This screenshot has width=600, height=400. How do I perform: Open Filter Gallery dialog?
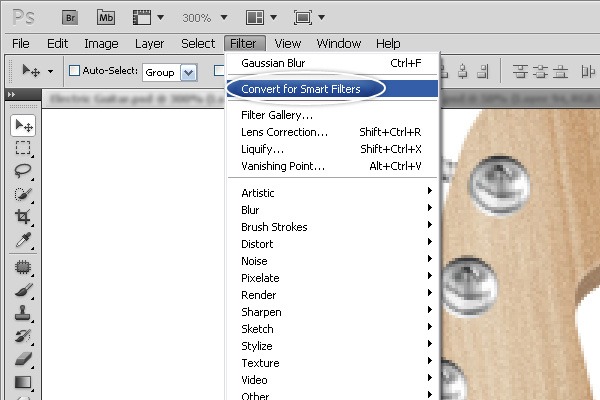coord(332,115)
